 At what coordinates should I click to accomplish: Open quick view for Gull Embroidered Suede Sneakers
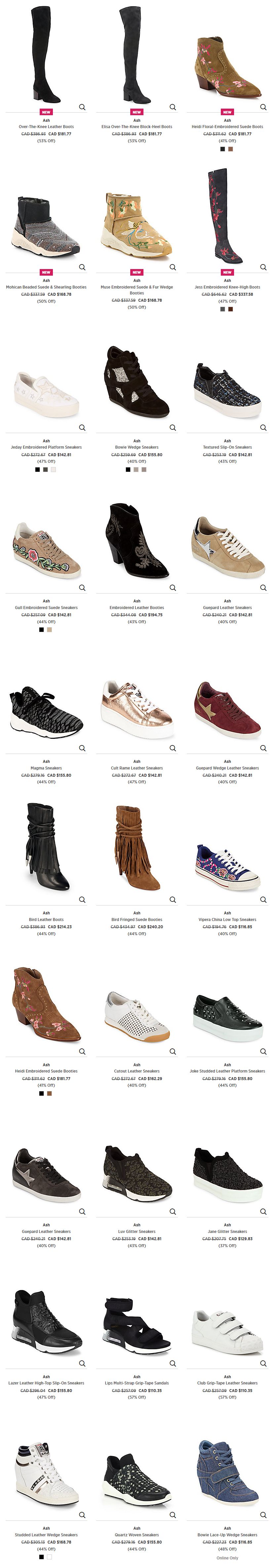point(82,587)
